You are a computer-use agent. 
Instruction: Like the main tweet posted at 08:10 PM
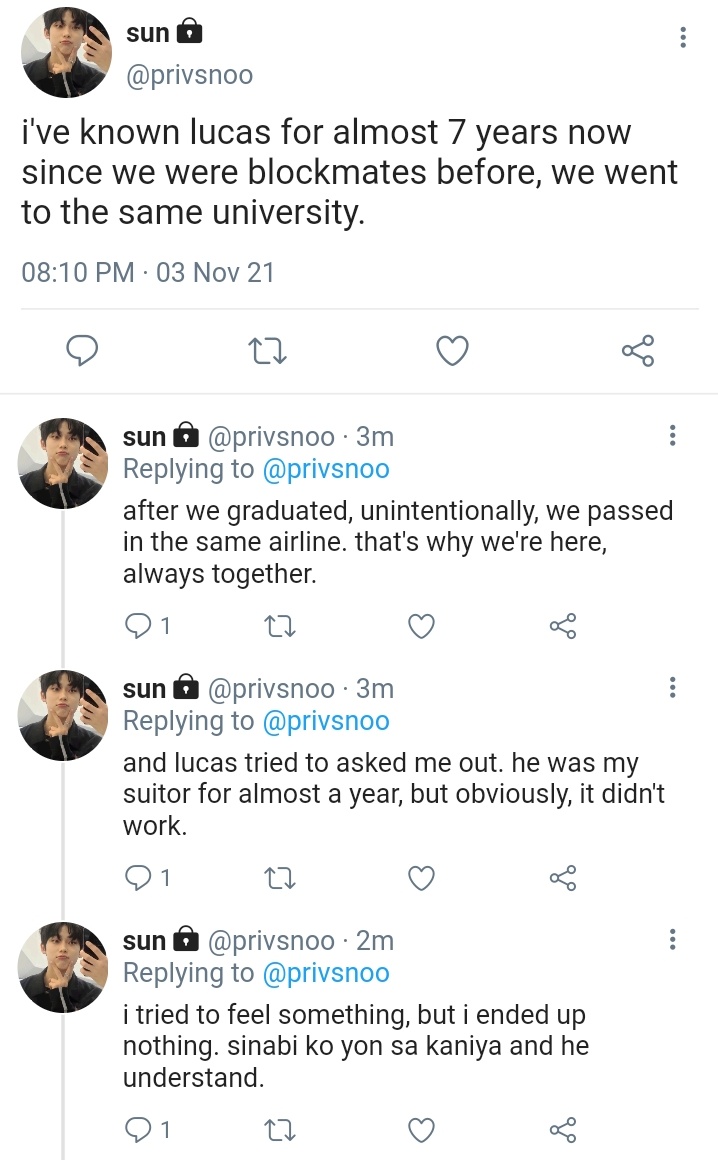coord(452,351)
